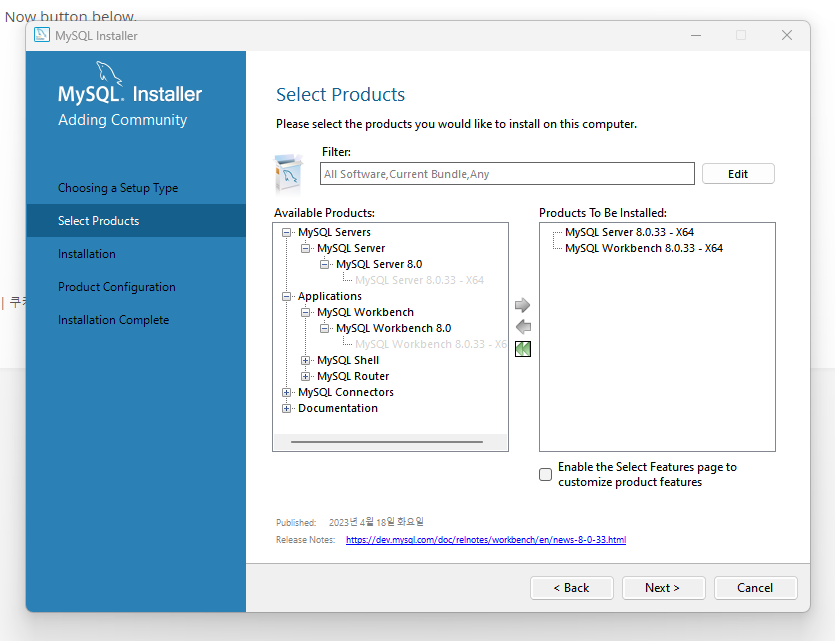Viewport: 835px width, 641px height.
Task: Collapse the MySQL Server subnode
Action: (305, 248)
